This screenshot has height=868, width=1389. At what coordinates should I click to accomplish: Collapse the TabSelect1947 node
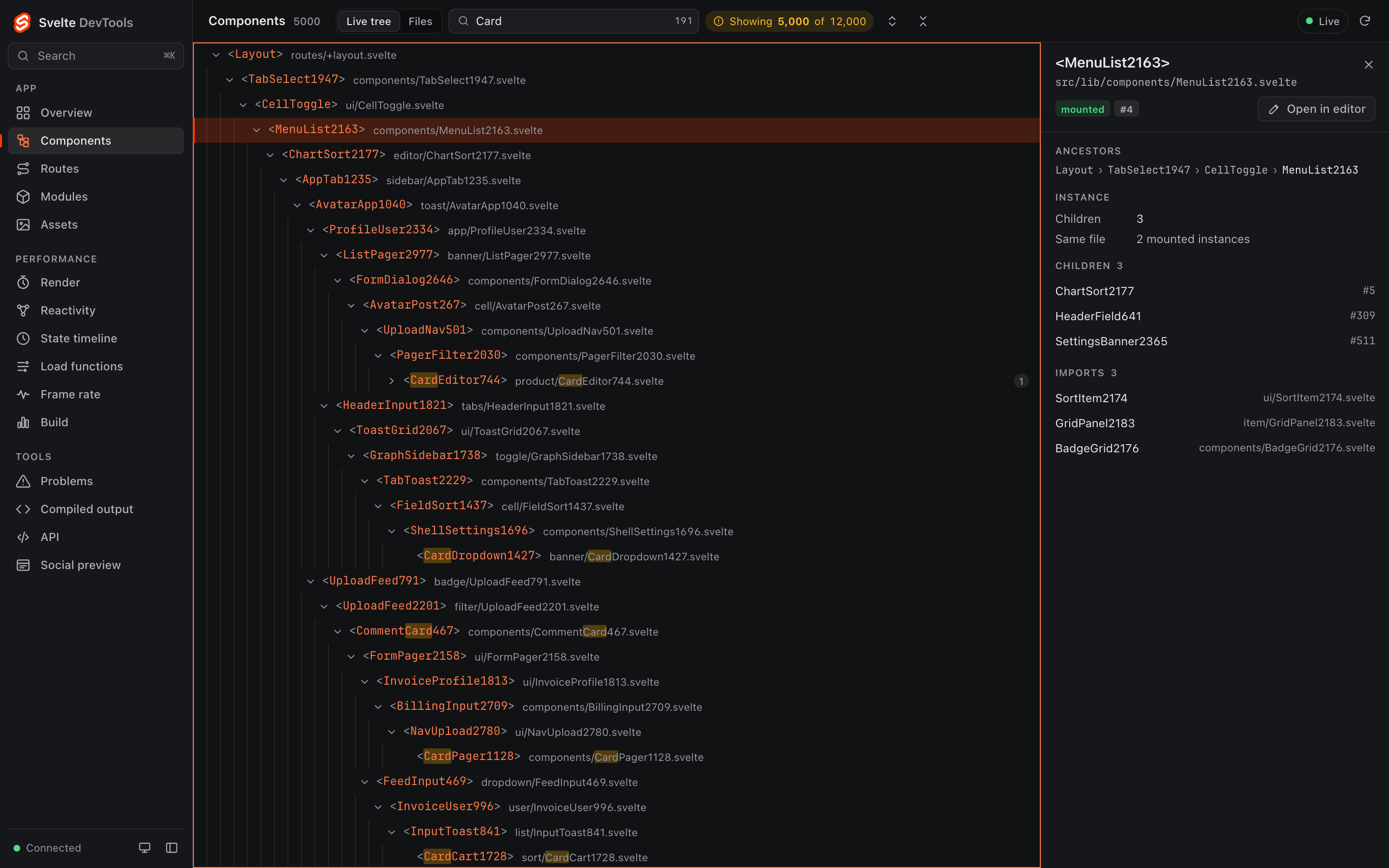coord(230,80)
